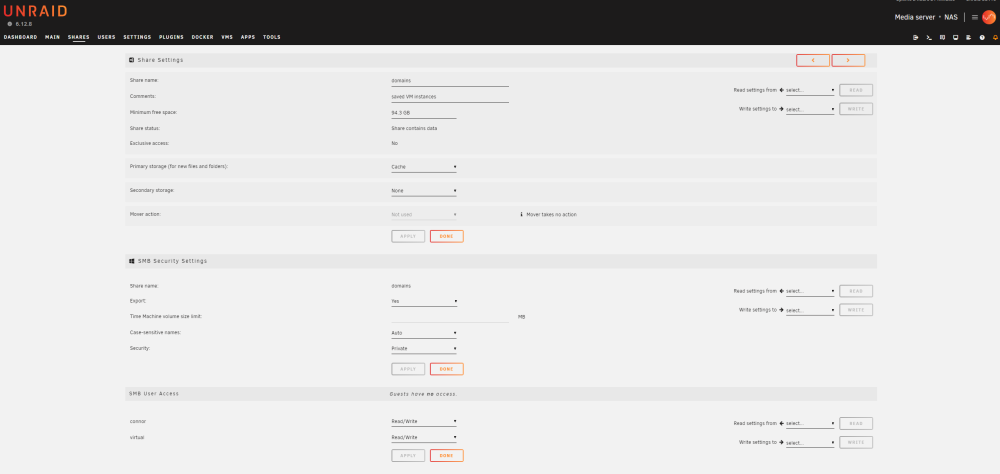Click the Unraid logo
1000x474 pixels.
click(x=35, y=11)
